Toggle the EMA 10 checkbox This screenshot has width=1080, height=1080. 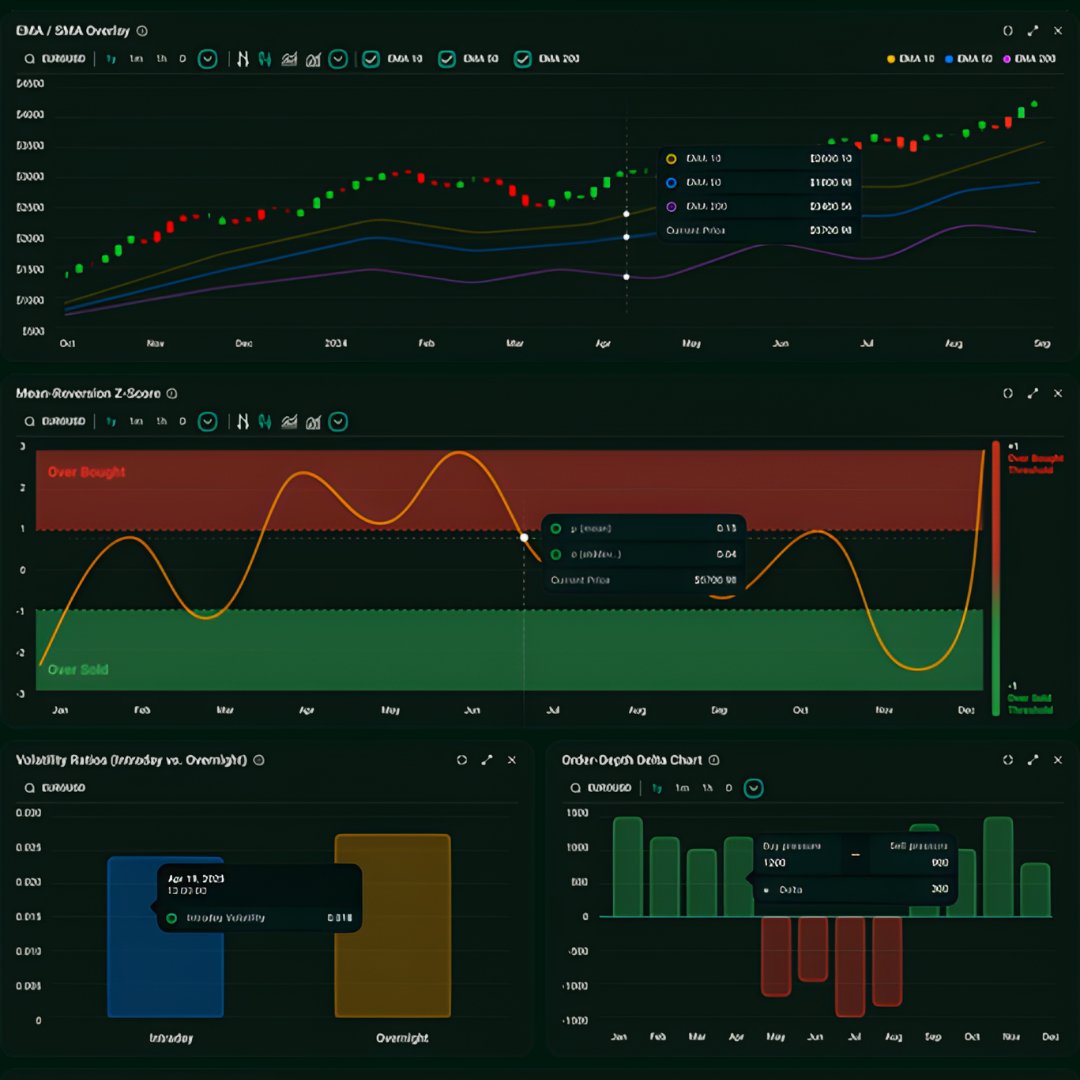tap(370, 58)
